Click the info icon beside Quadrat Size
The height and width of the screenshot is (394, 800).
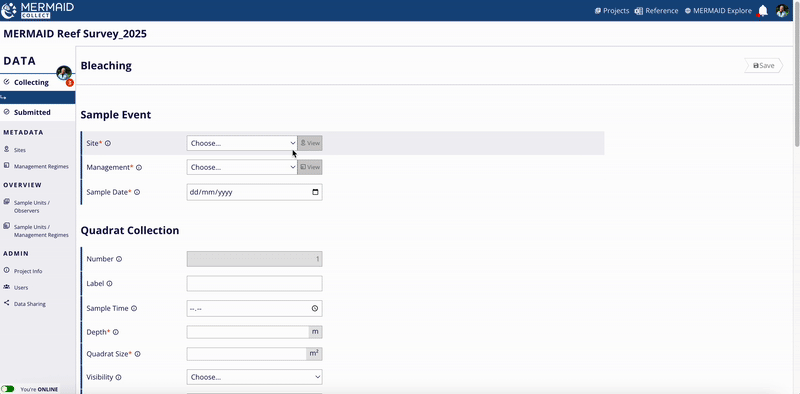137,354
